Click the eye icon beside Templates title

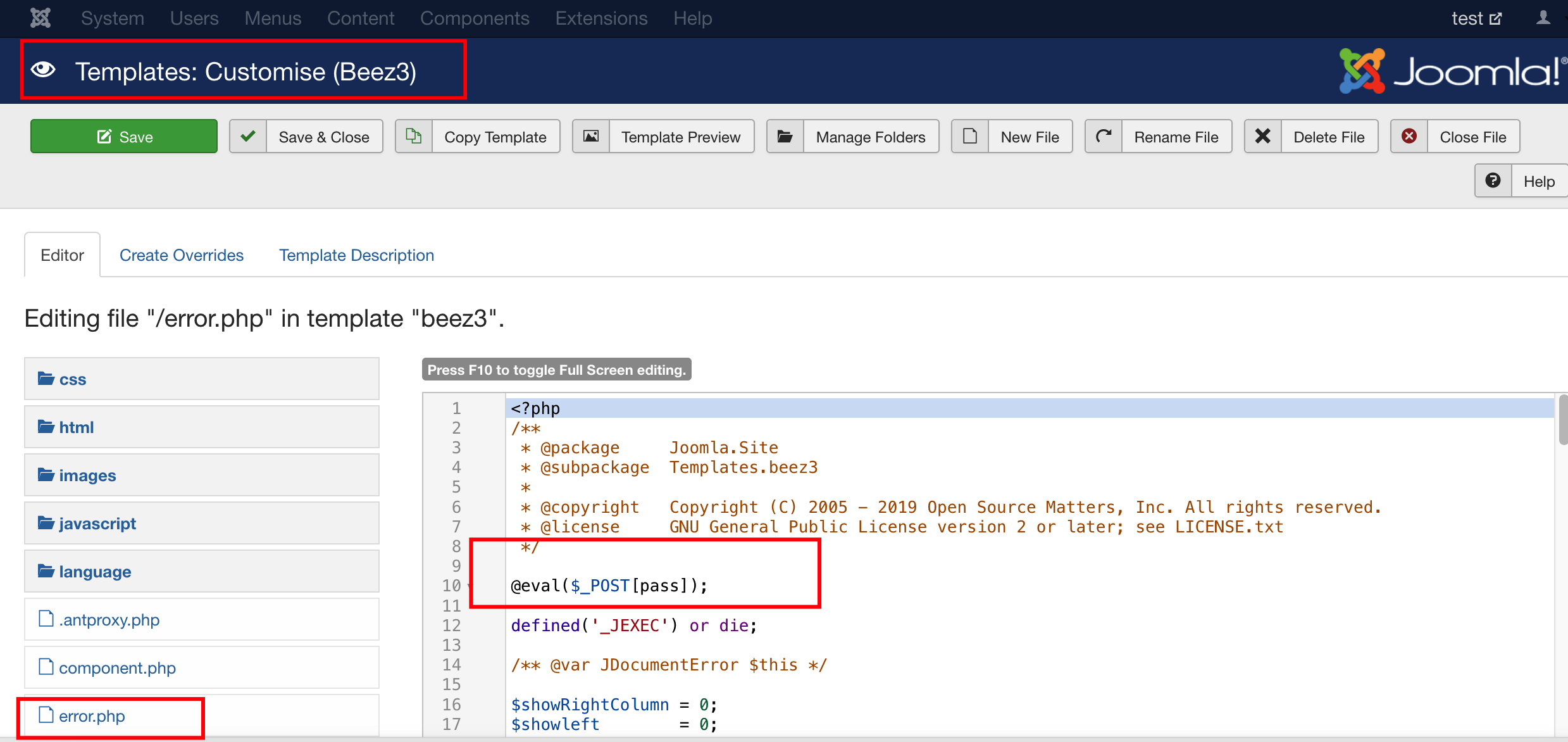(x=44, y=70)
